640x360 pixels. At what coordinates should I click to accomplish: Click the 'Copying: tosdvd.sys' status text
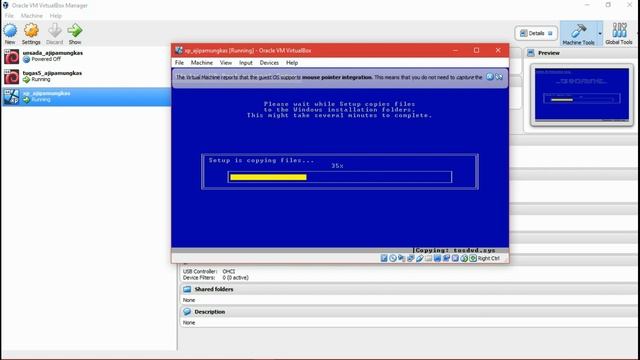456,250
